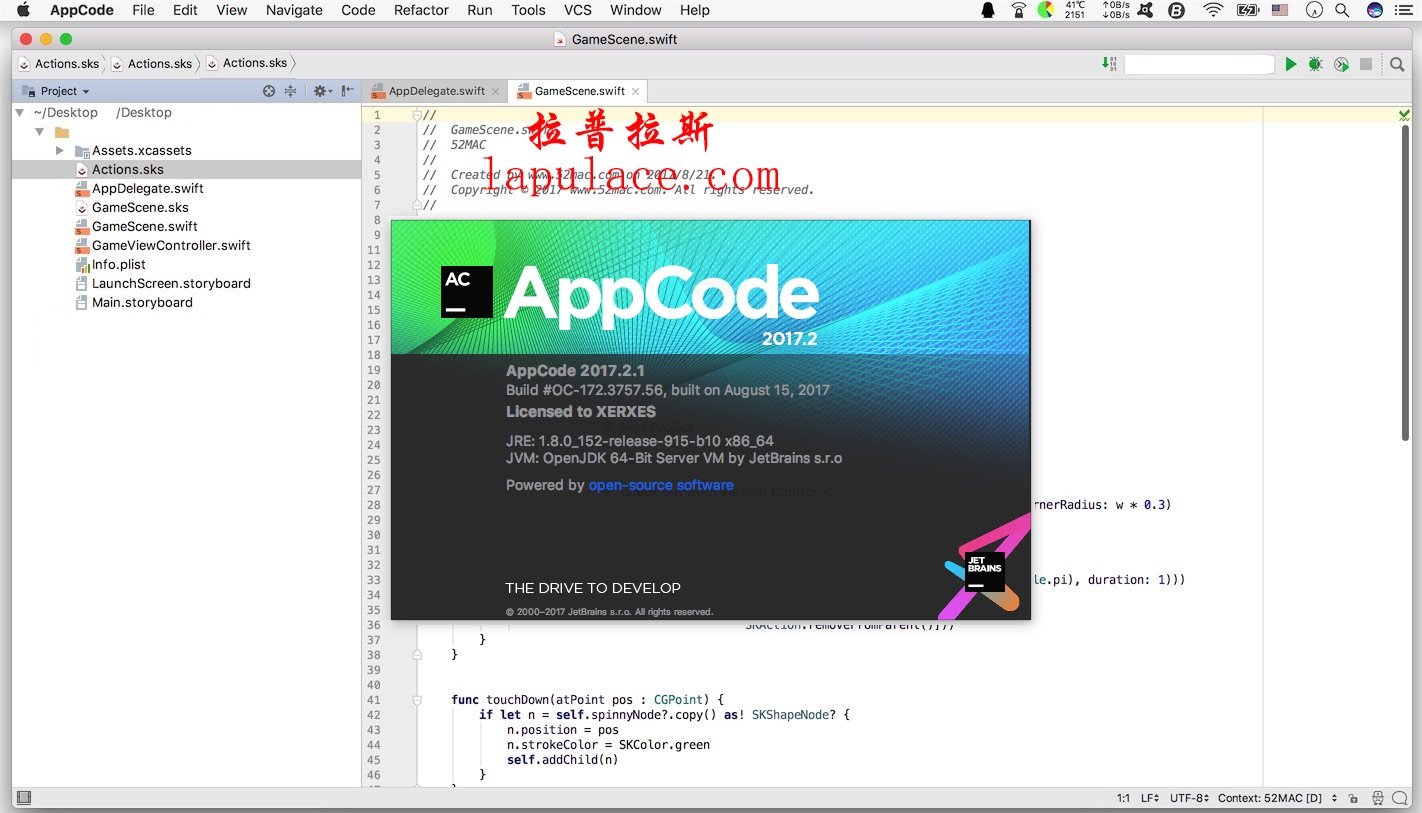Open the Context: 52MAC [D] dropdown

(1278, 798)
